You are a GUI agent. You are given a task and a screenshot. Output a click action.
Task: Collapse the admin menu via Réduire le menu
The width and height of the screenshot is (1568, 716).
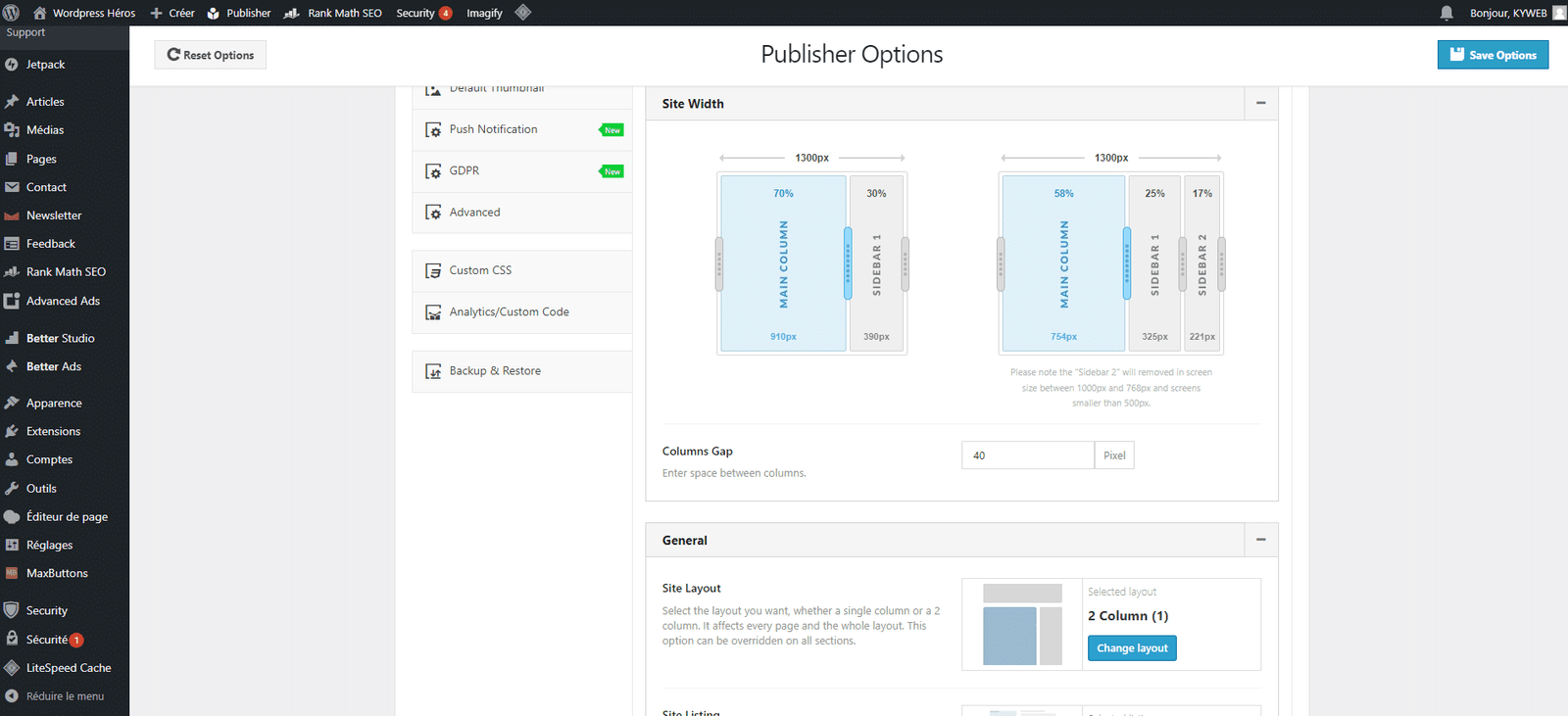(x=65, y=696)
